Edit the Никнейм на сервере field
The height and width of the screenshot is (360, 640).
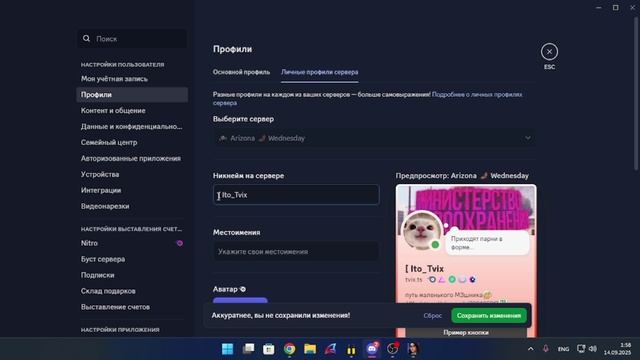(296, 195)
